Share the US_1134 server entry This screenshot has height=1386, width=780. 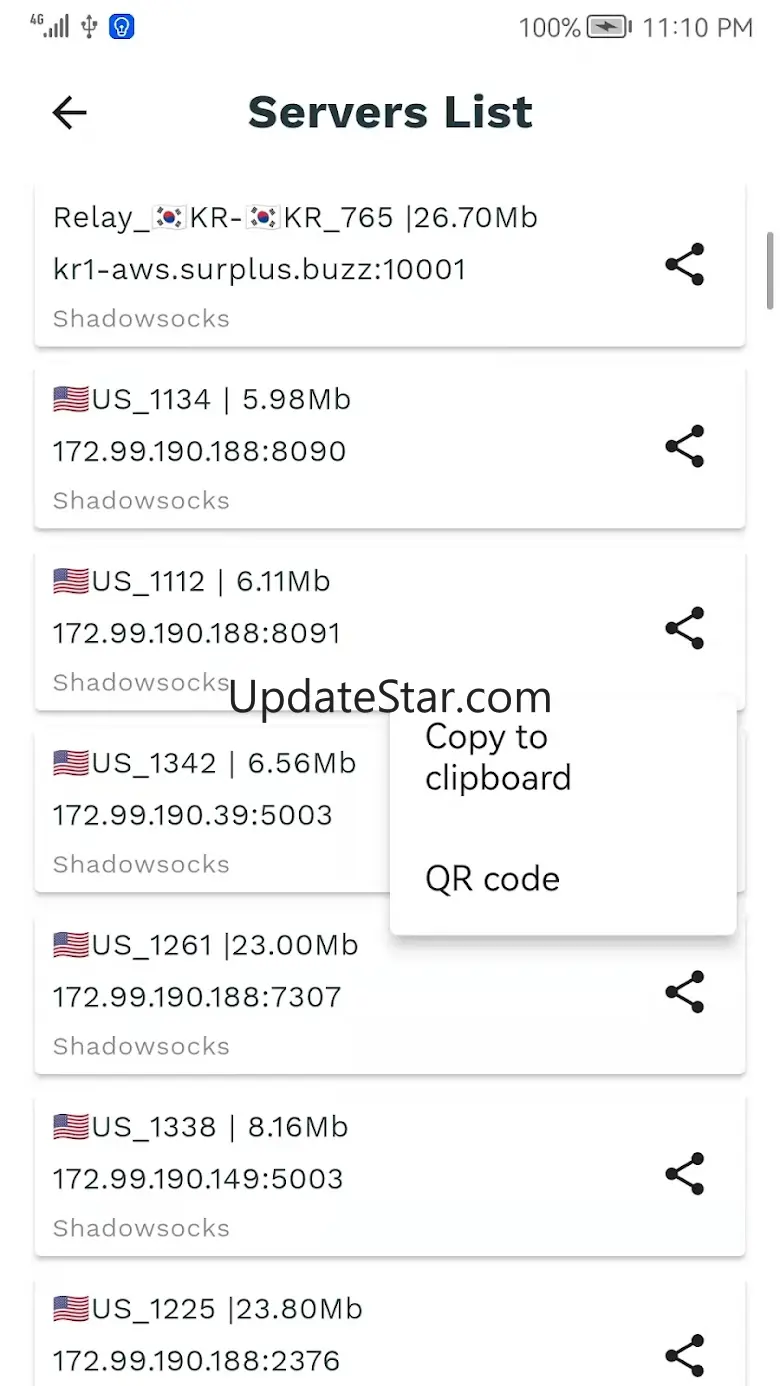point(685,447)
